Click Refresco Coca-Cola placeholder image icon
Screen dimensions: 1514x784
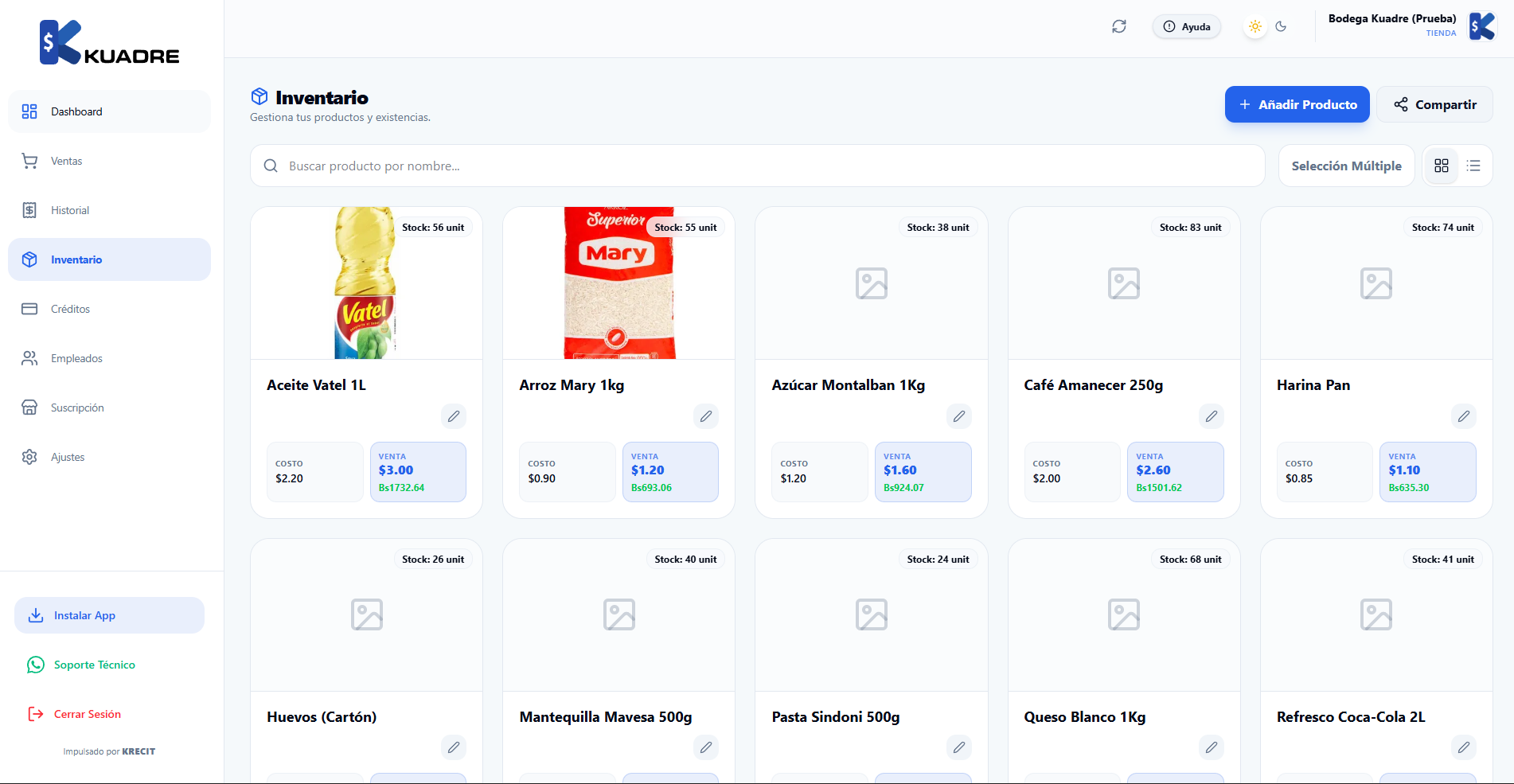(1376, 614)
